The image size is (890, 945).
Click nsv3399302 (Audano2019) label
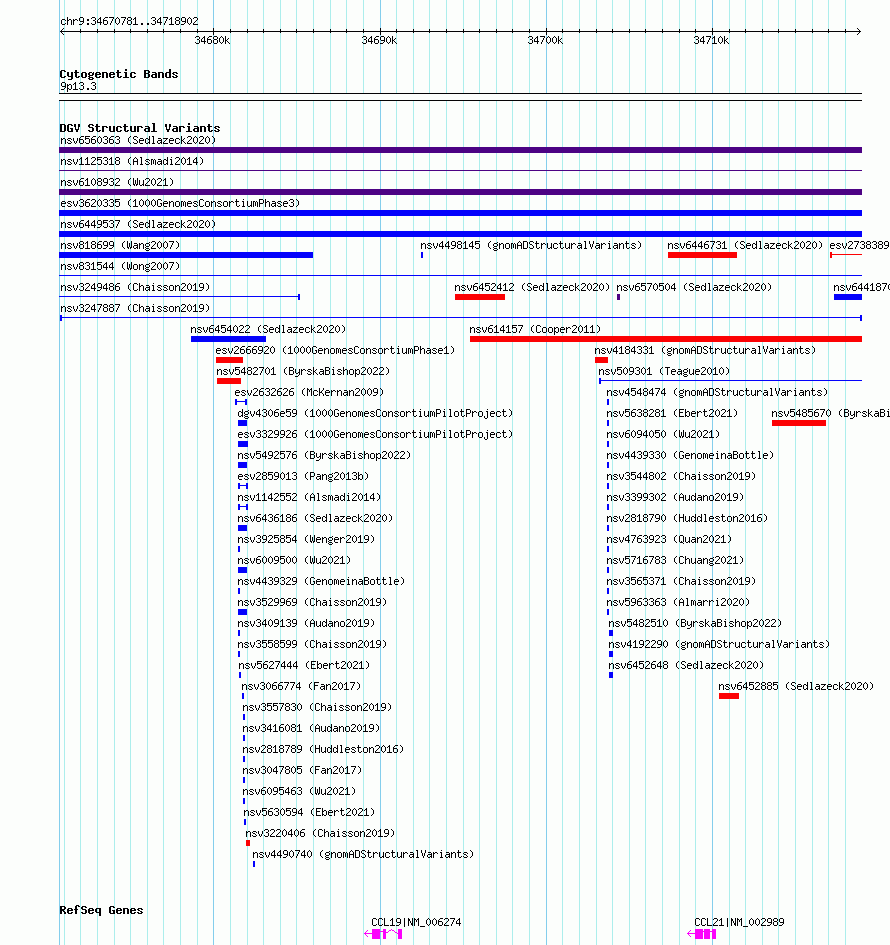point(675,498)
